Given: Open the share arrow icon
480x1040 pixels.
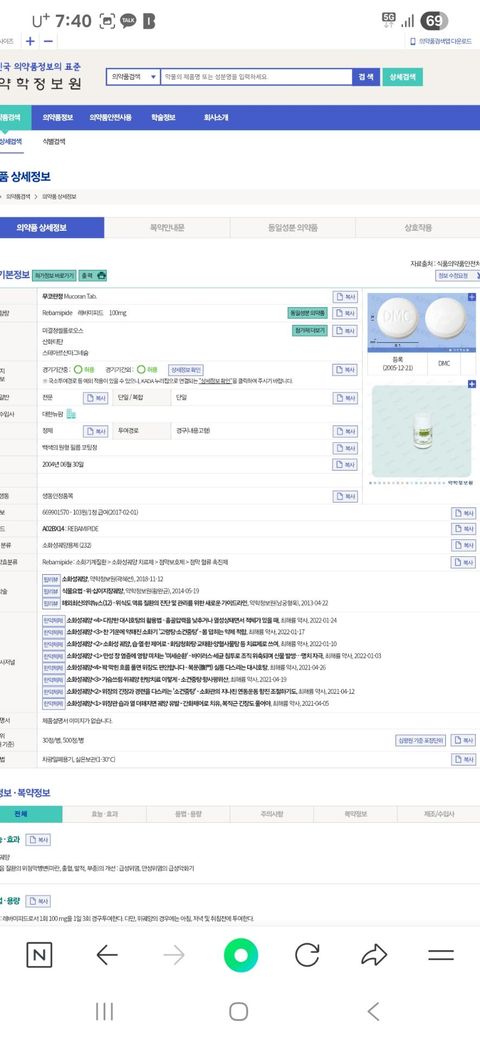Looking at the screenshot, I should pos(374,955).
